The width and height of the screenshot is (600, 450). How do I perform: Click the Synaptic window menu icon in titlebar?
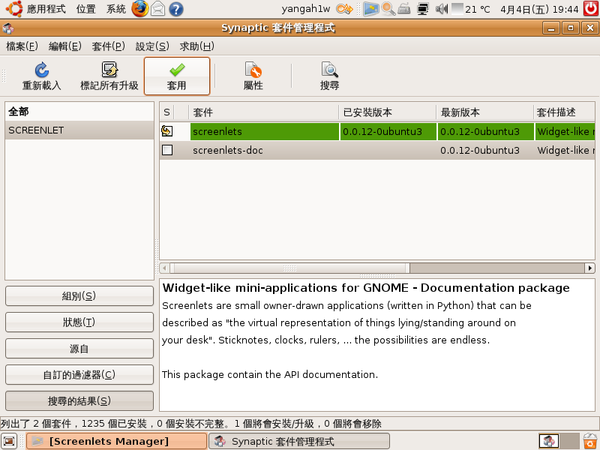click(x=8, y=28)
